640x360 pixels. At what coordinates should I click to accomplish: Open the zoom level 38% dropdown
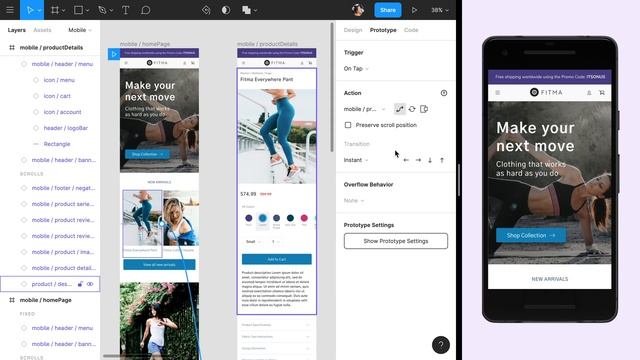click(440, 10)
